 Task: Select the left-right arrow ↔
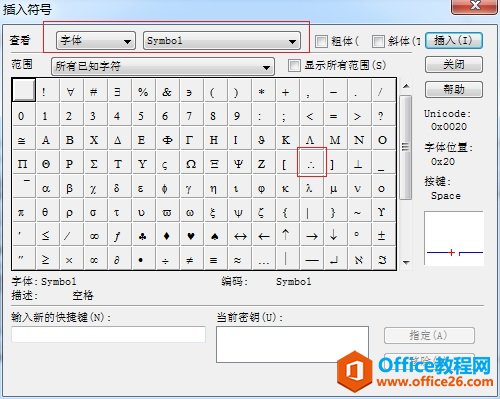pos(240,236)
